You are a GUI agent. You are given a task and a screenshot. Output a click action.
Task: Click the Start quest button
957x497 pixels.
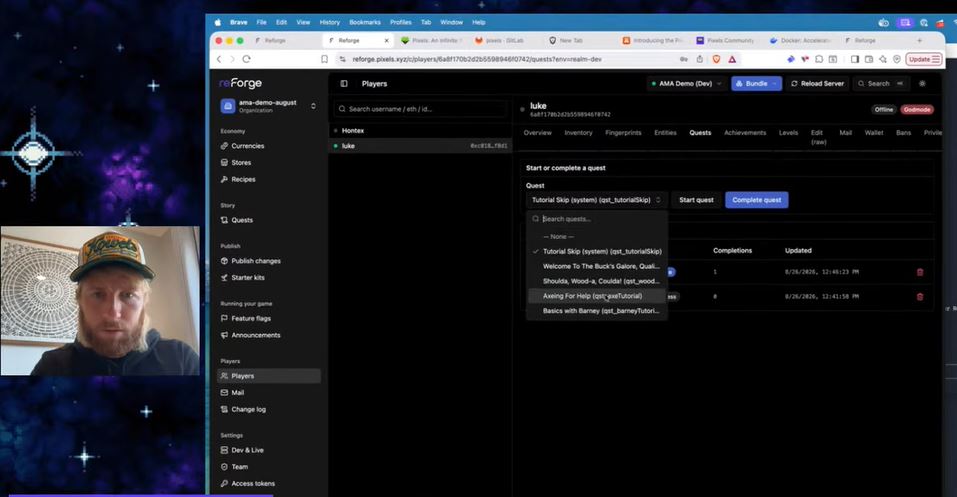[696, 200]
